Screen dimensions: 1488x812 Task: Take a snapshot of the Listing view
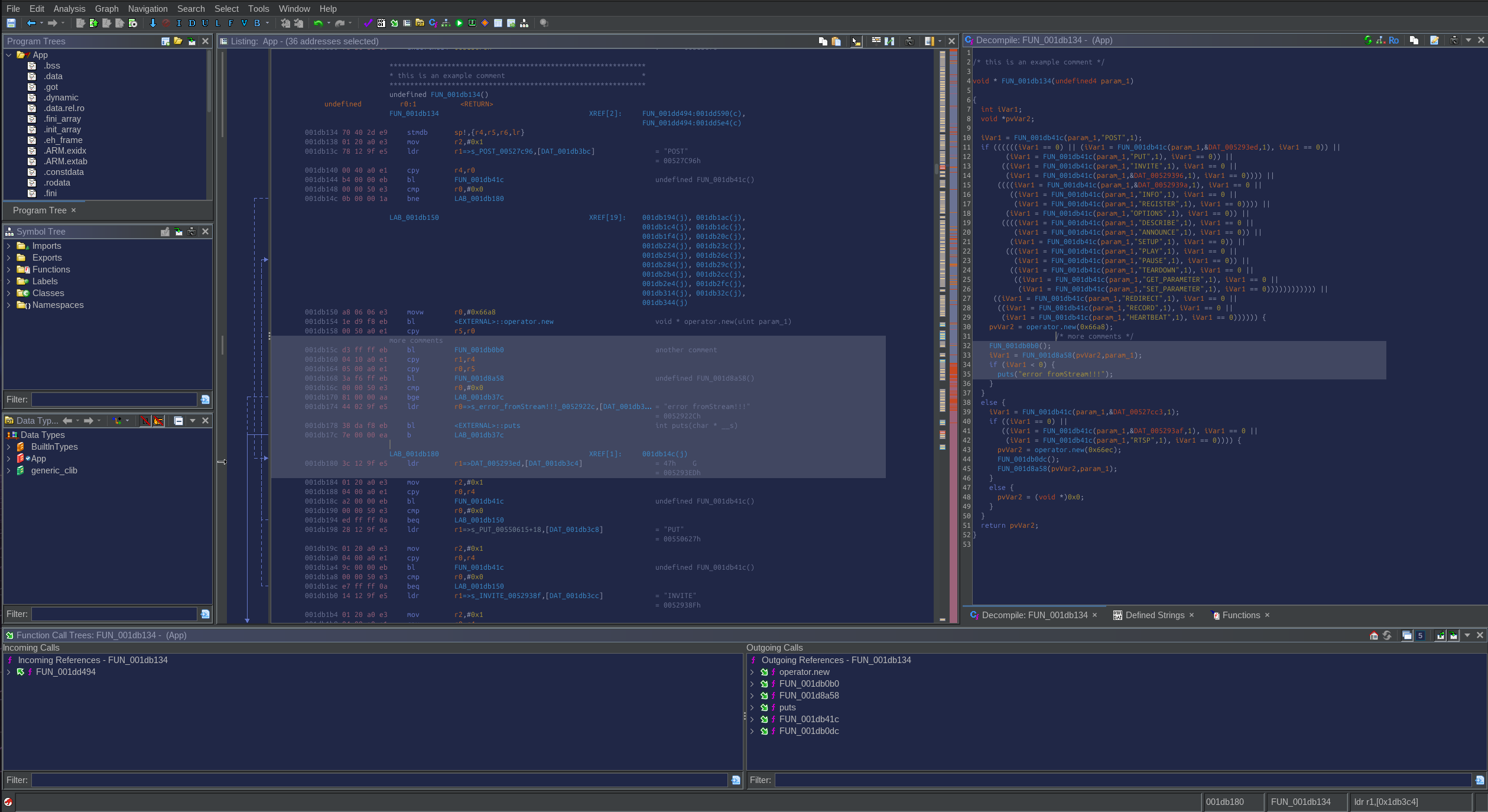pyautogui.click(x=909, y=41)
